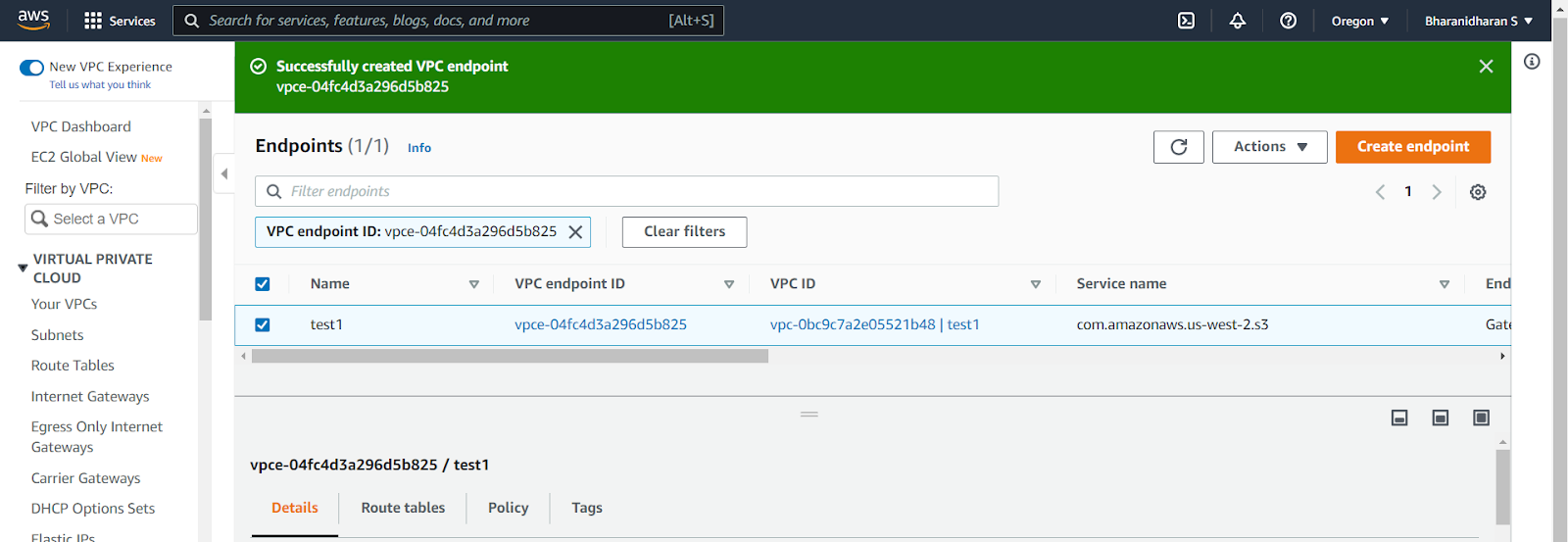Click the Create endpoint button
Screen dimensions: 1568x542
(x=1413, y=147)
